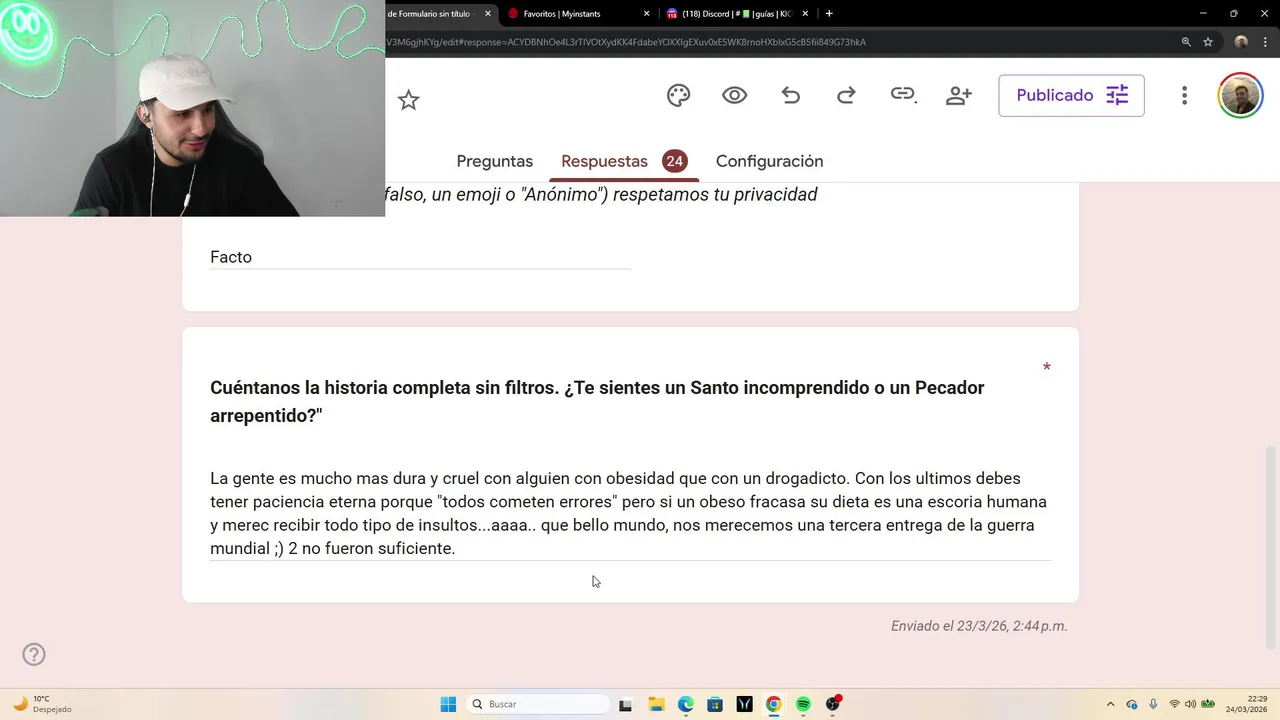Open File Explorer from the taskbar
The image size is (1280, 720).
[656, 704]
